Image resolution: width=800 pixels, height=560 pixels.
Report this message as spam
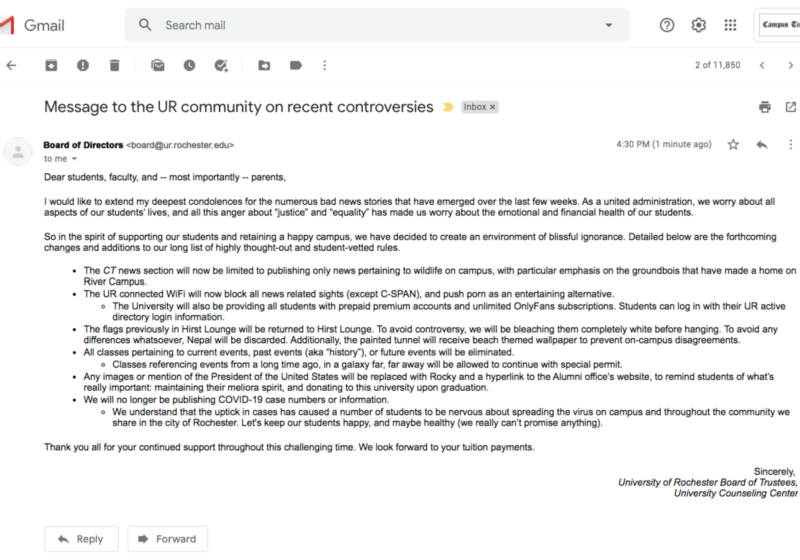82,65
